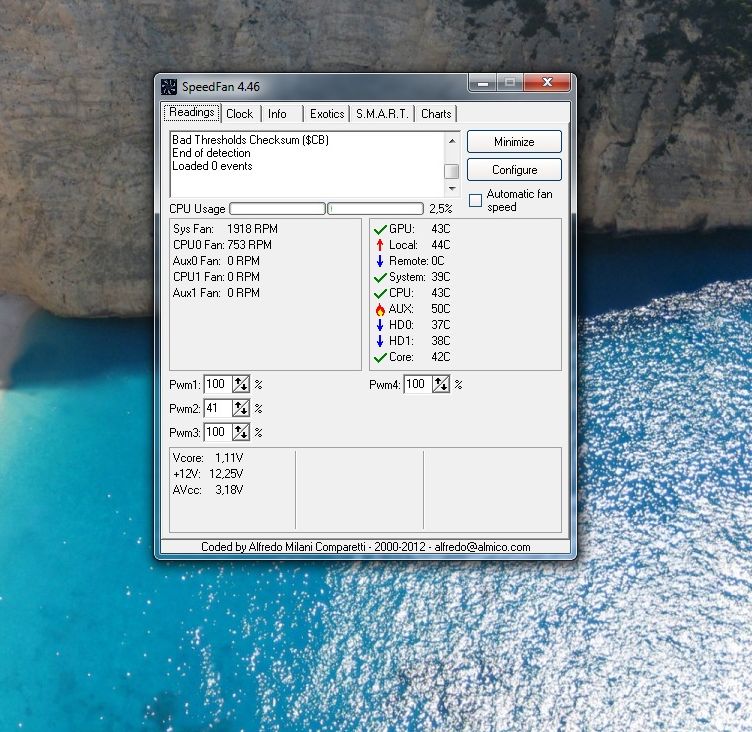This screenshot has width=752, height=732.
Task: Click the Loaded 0 events log line
Action: [x=212, y=166]
